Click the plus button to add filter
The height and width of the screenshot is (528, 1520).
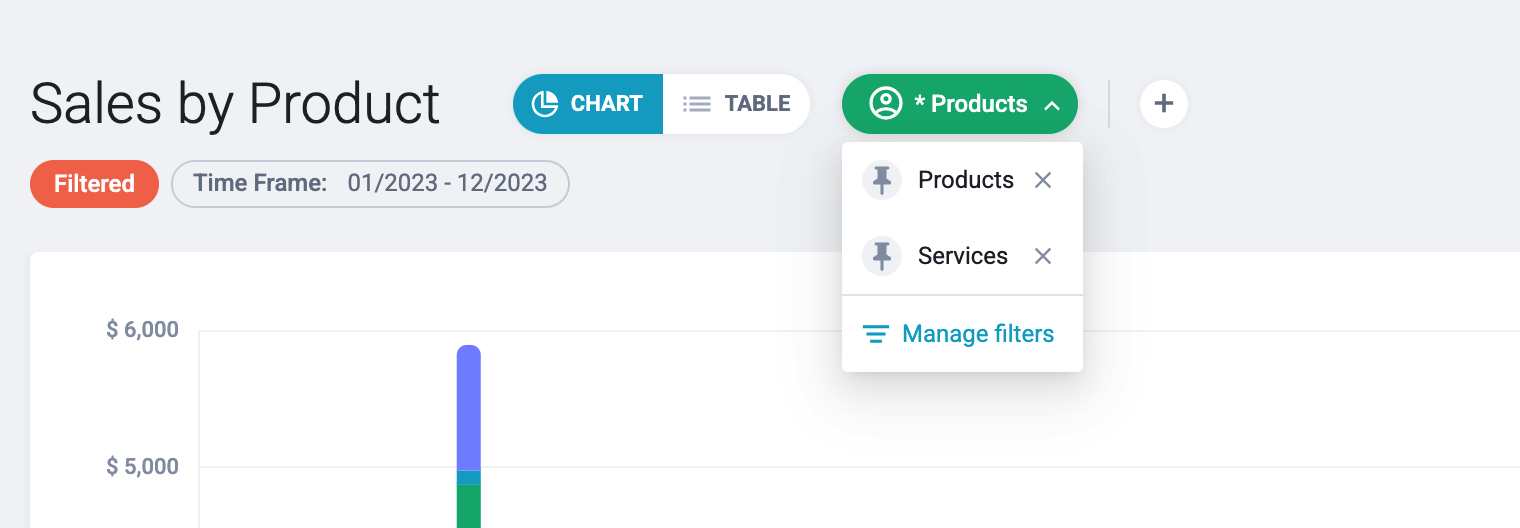pyautogui.click(x=1164, y=104)
